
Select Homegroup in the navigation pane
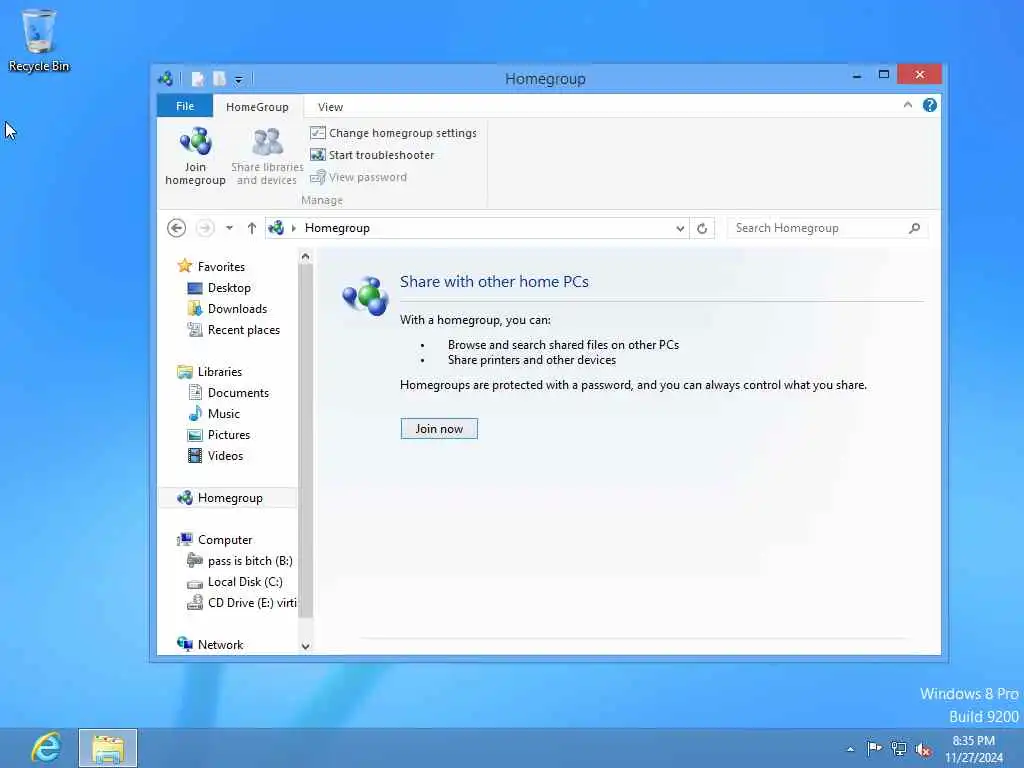227,498
